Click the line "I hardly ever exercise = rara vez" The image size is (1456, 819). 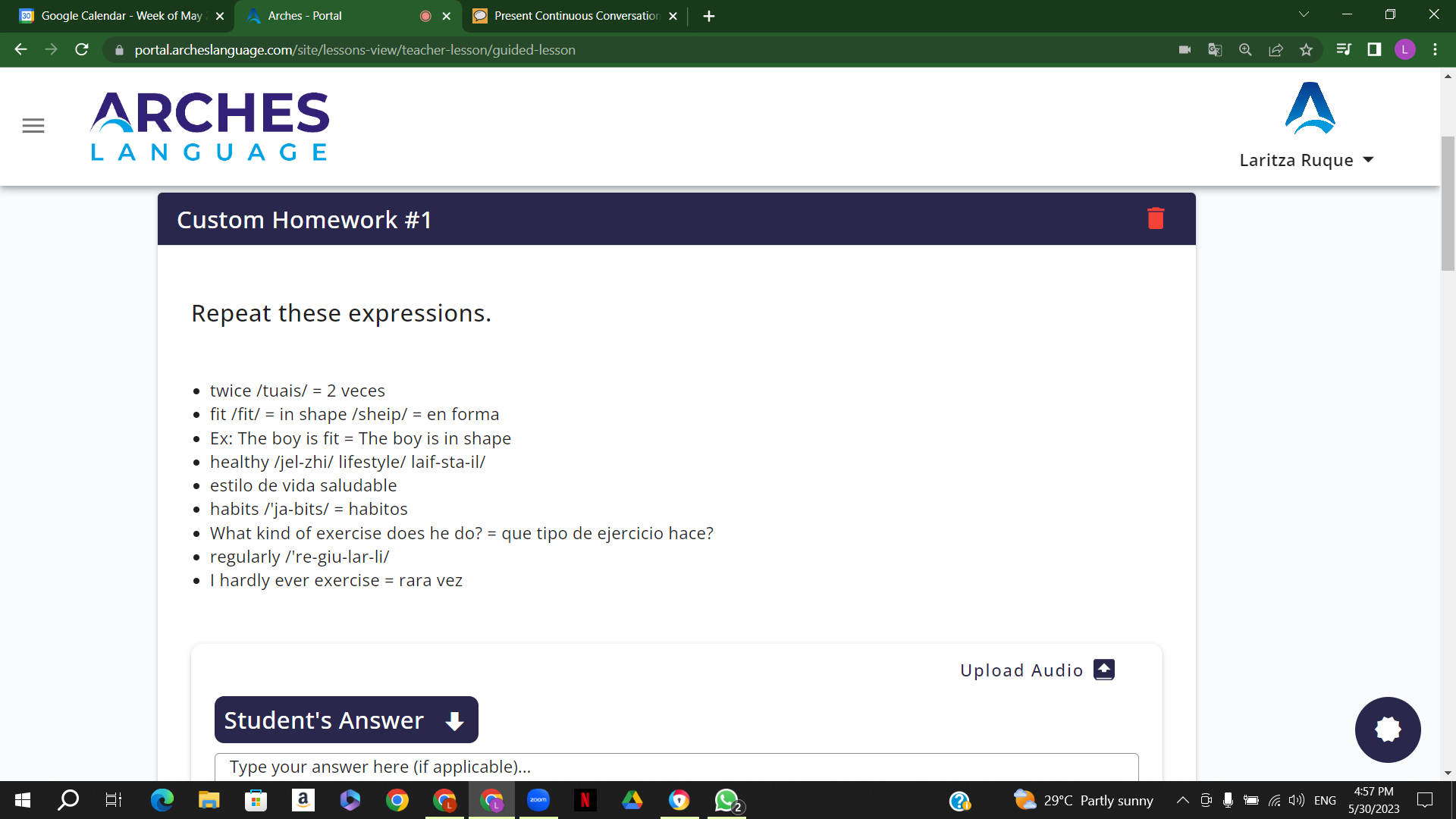tap(336, 581)
